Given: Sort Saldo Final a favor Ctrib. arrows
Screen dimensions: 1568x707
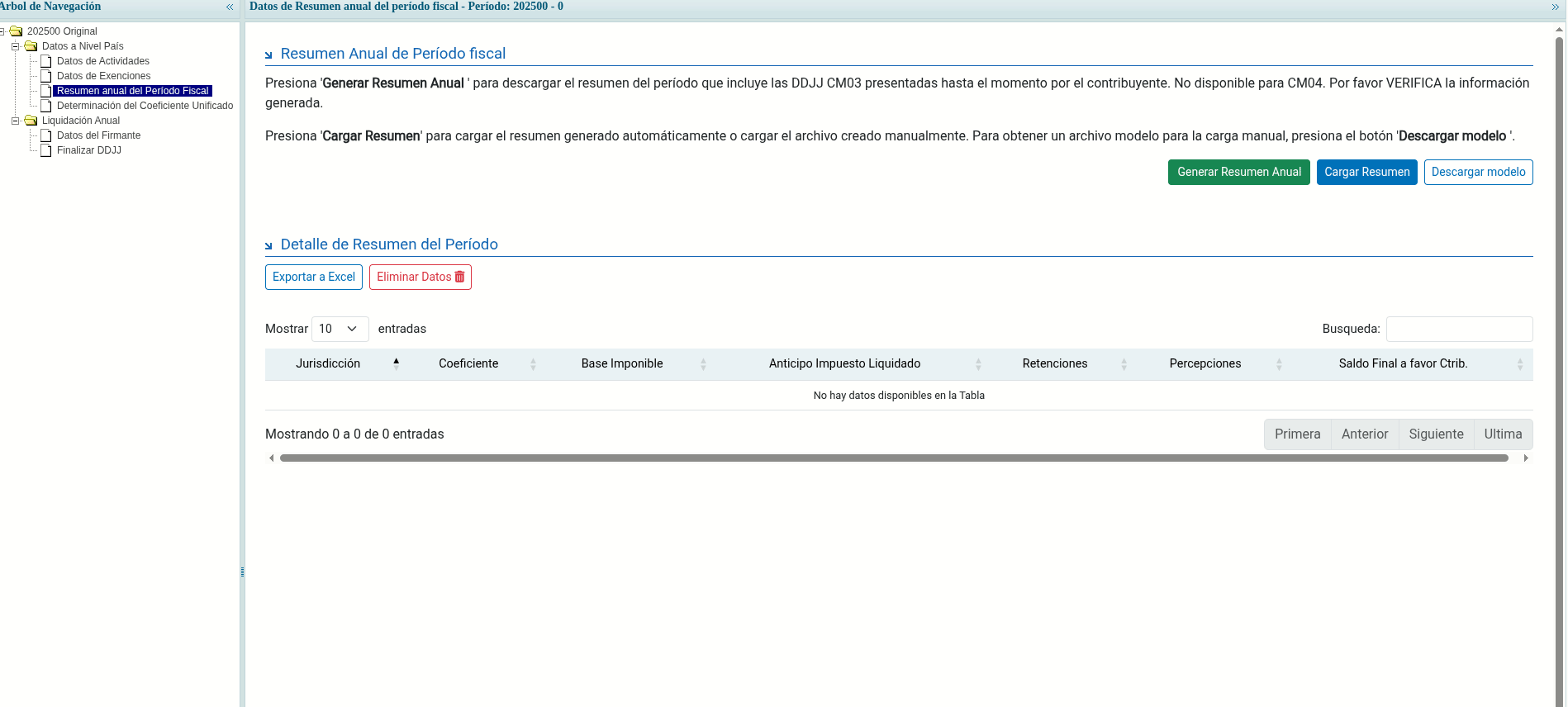Looking at the screenshot, I should pos(1520,363).
